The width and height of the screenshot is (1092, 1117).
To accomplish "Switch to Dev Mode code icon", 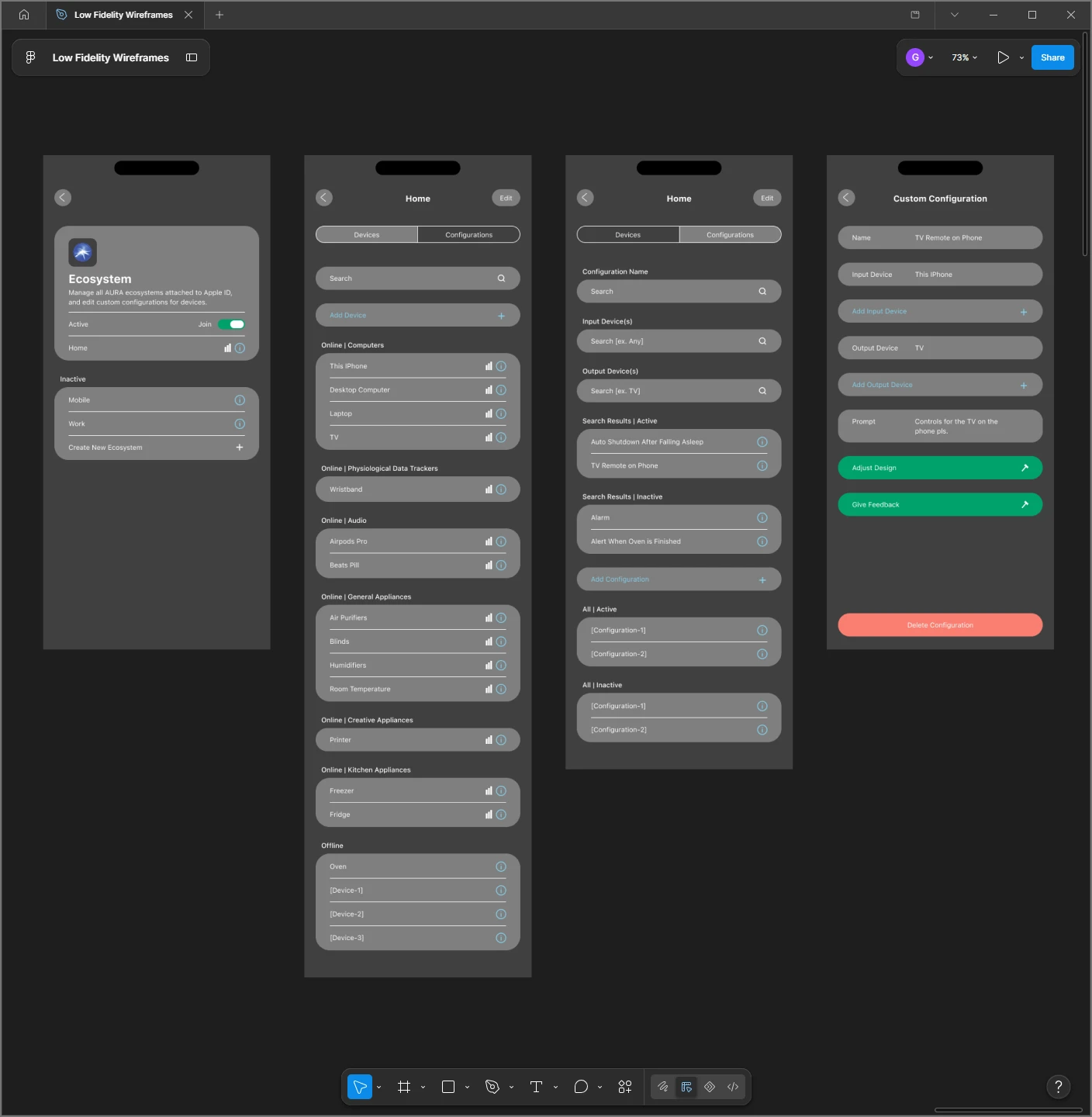I will coord(733,1087).
